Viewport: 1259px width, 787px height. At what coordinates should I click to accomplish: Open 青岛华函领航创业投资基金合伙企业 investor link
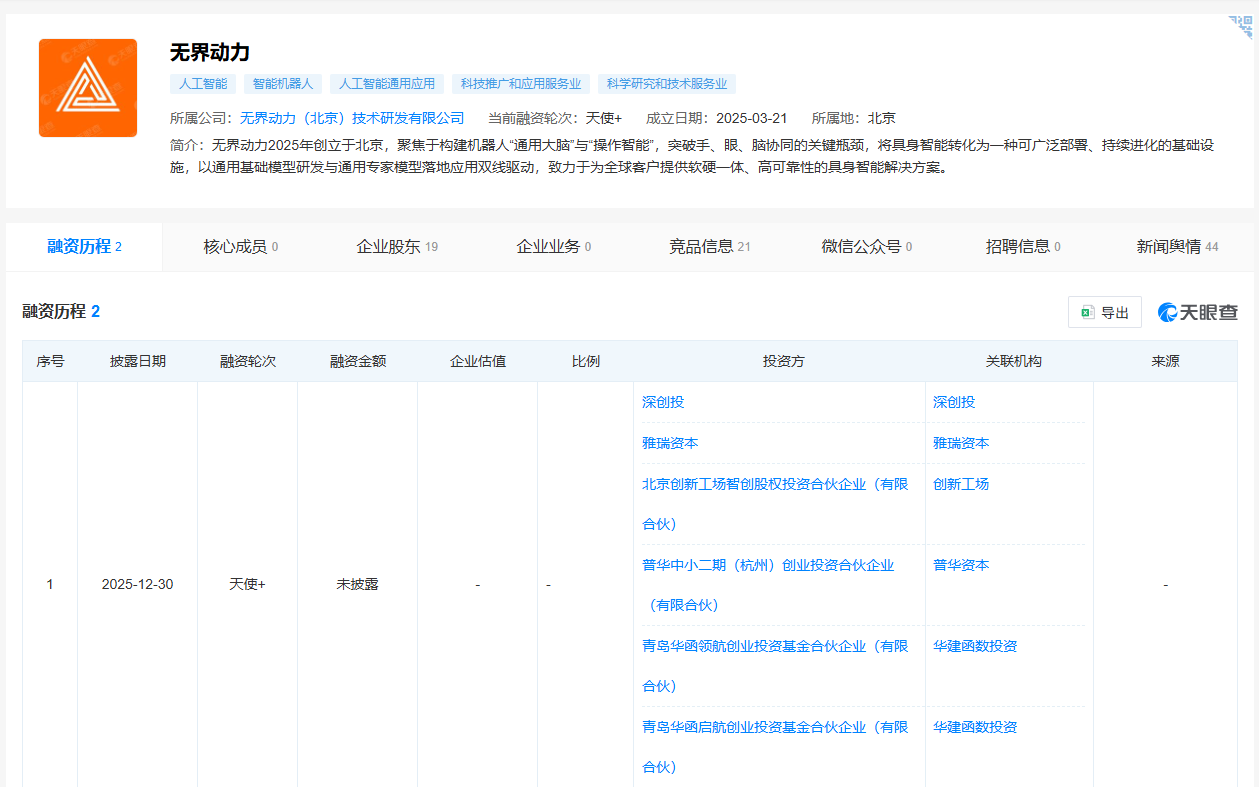tap(774, 646)
